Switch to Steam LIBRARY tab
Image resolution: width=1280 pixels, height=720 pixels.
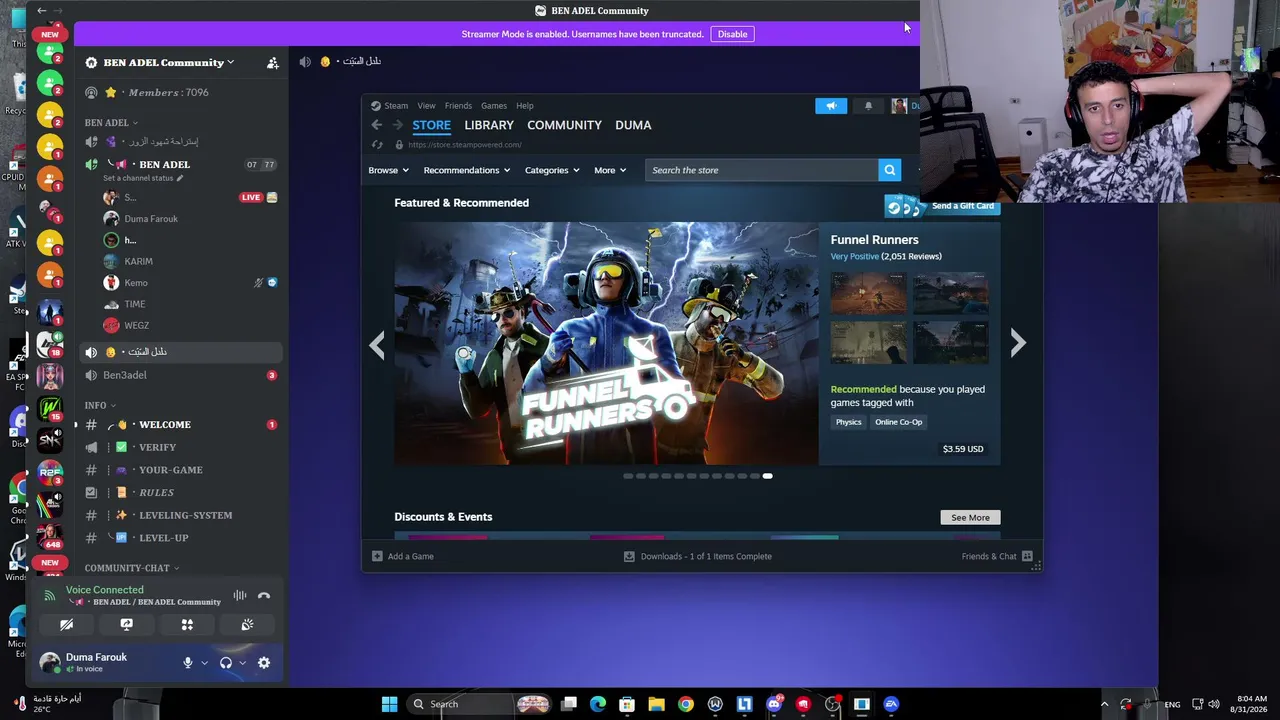[489, 125]
